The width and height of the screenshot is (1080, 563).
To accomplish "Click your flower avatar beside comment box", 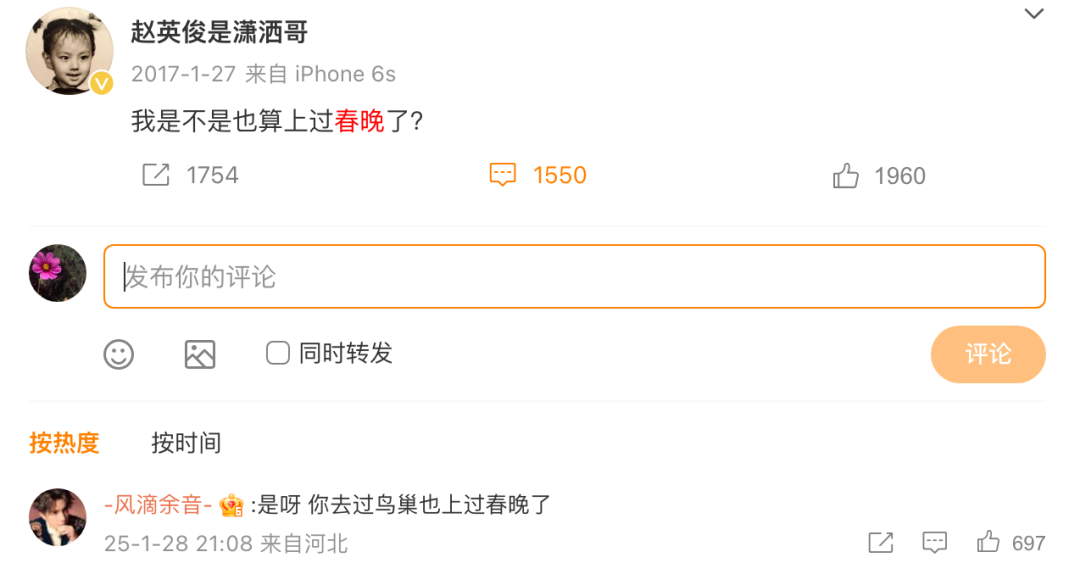I will [x=58, y=273].
